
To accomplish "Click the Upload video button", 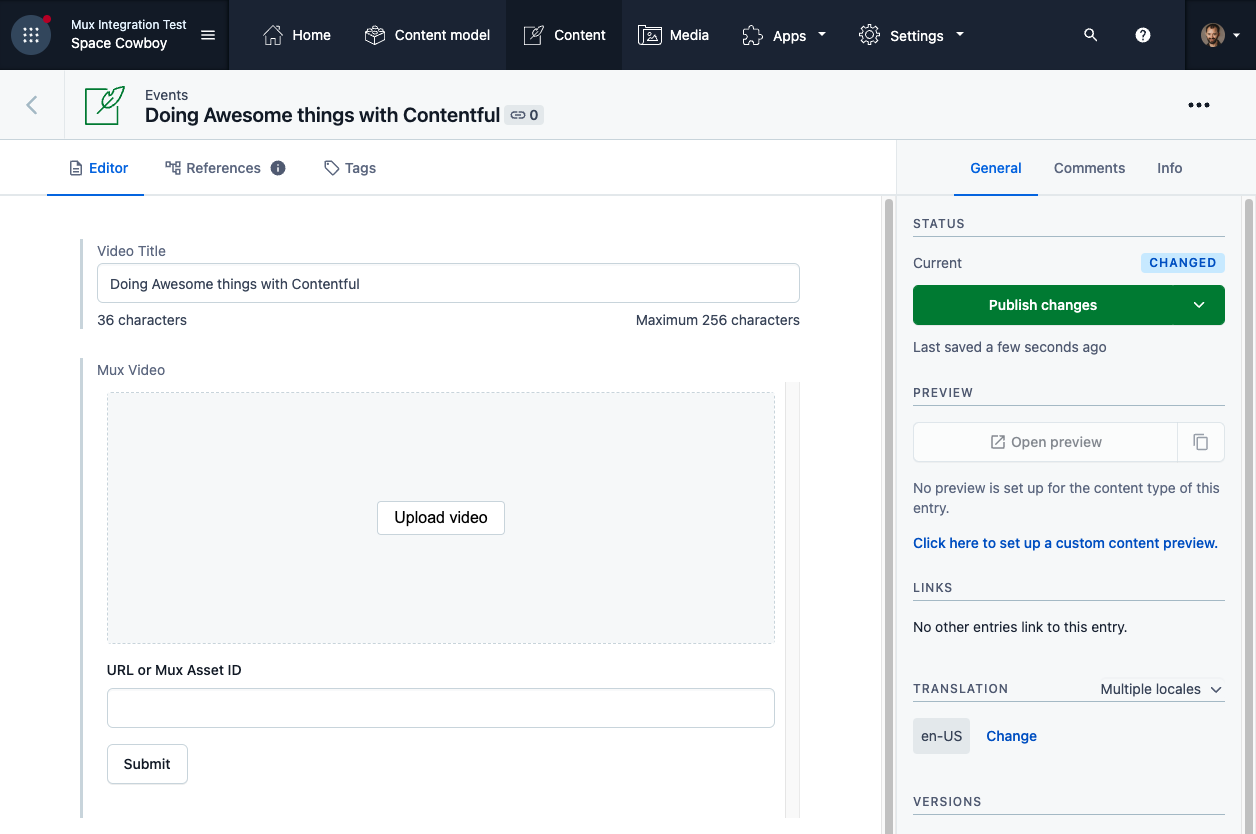I will point(441,518).
